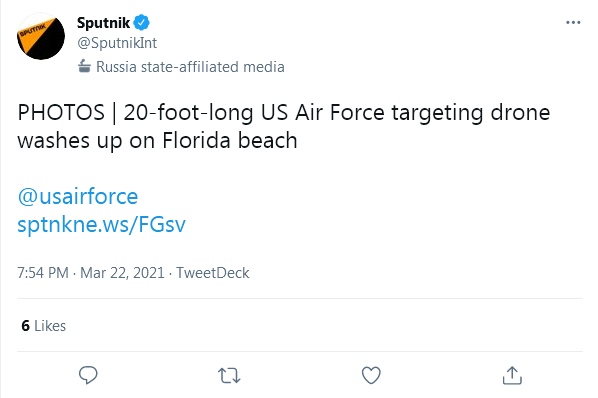Open the @SputnikInt handle profile
Screen dimensions: 598x398
(117, 43)
